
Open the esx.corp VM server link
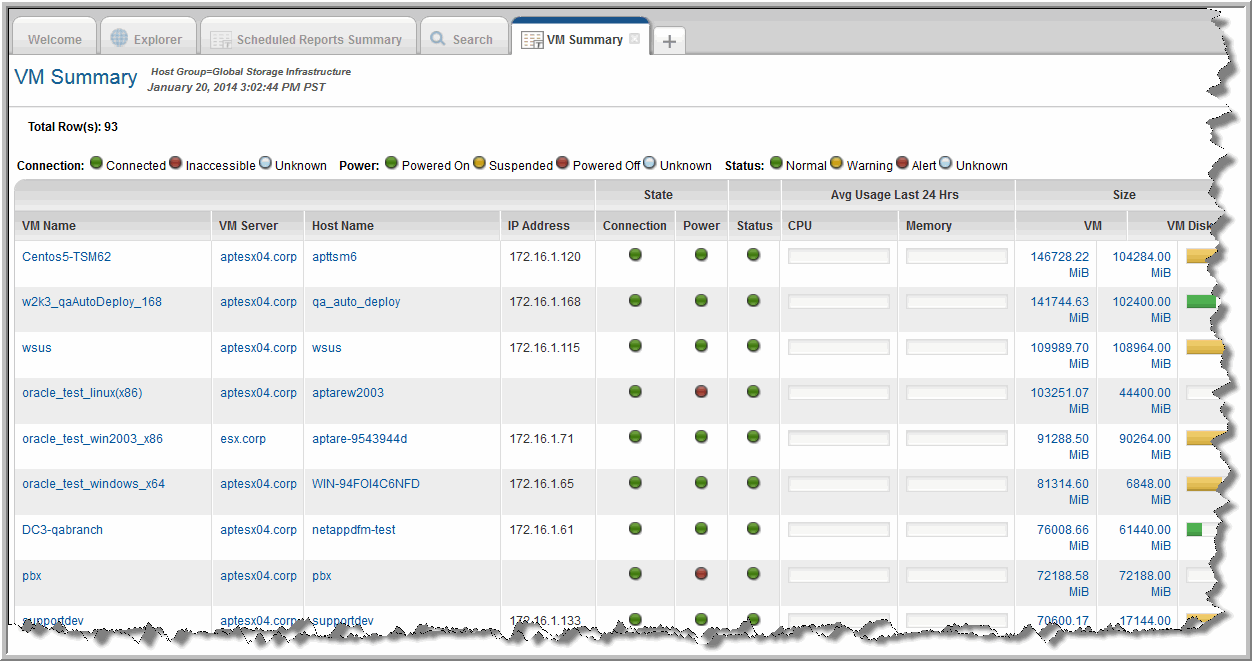[243, 439]
